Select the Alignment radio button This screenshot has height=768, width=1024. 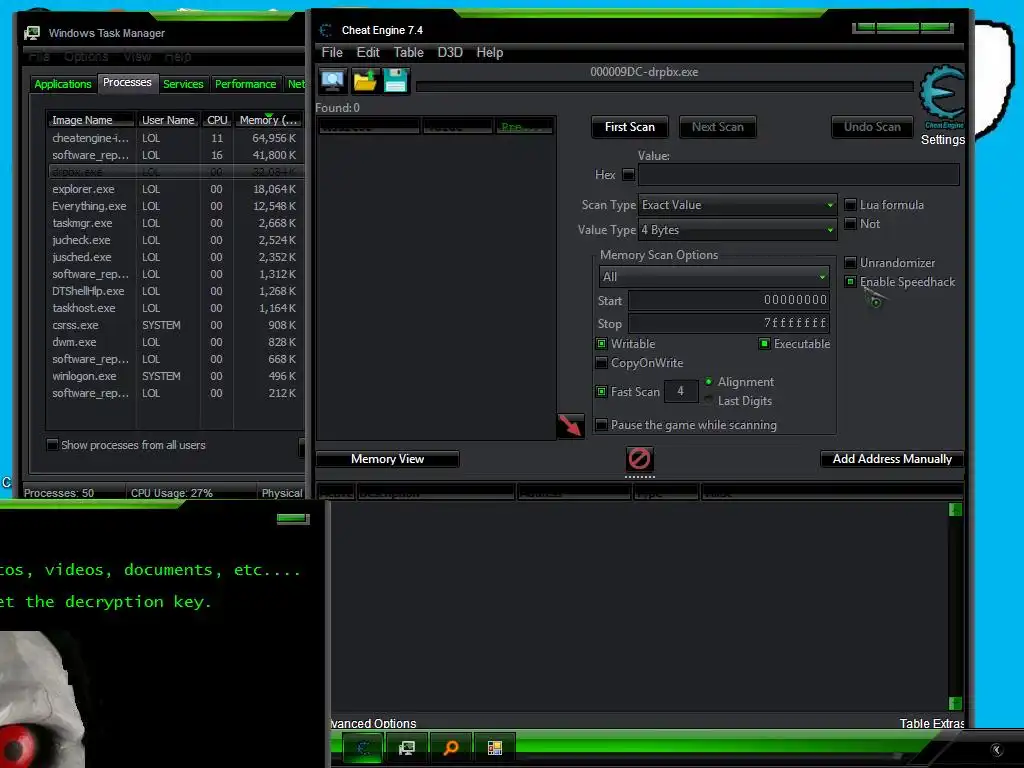pos(709,381)
